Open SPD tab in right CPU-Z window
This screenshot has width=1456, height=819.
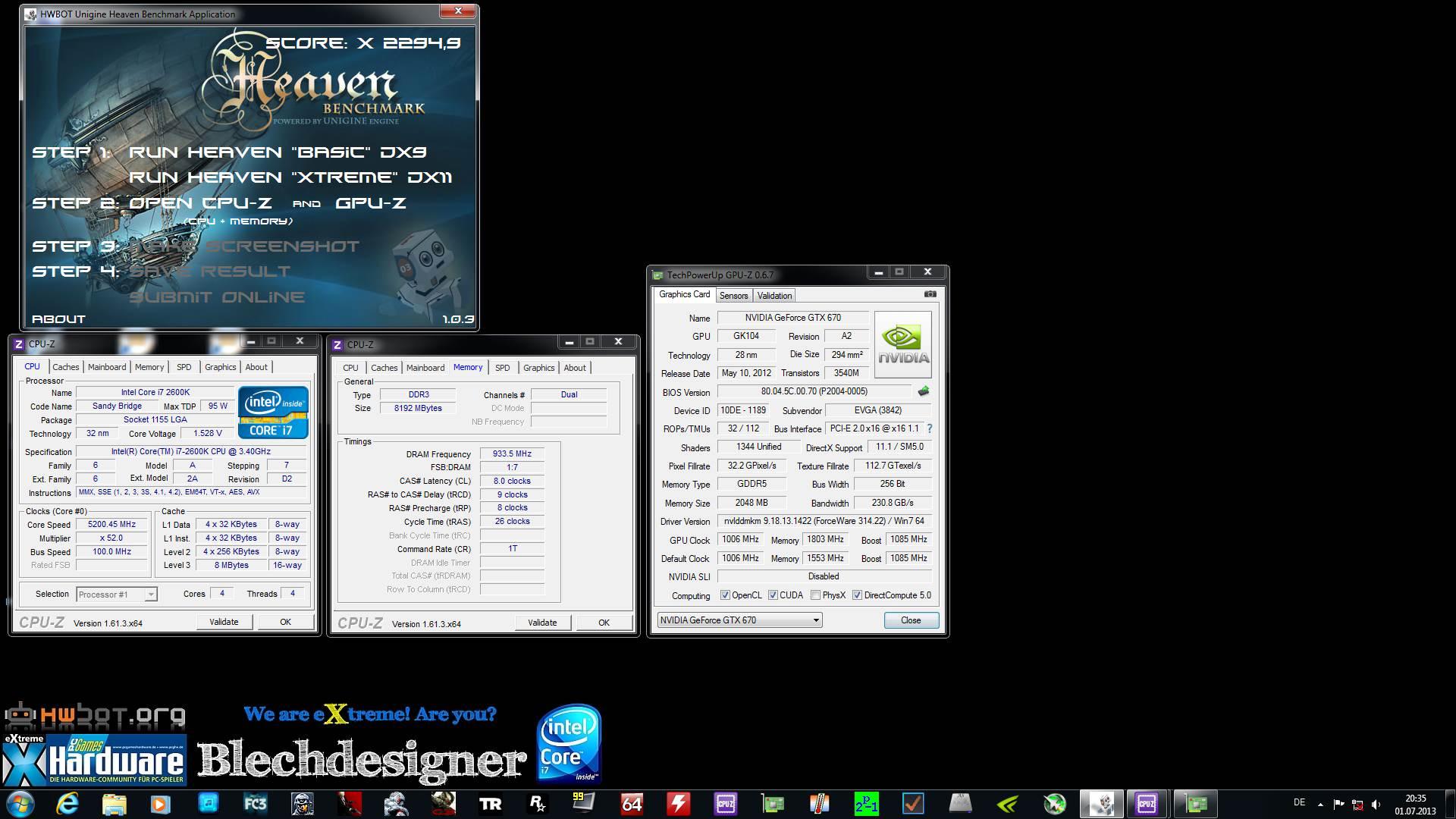pyautogui.click(x=503, y=368)
